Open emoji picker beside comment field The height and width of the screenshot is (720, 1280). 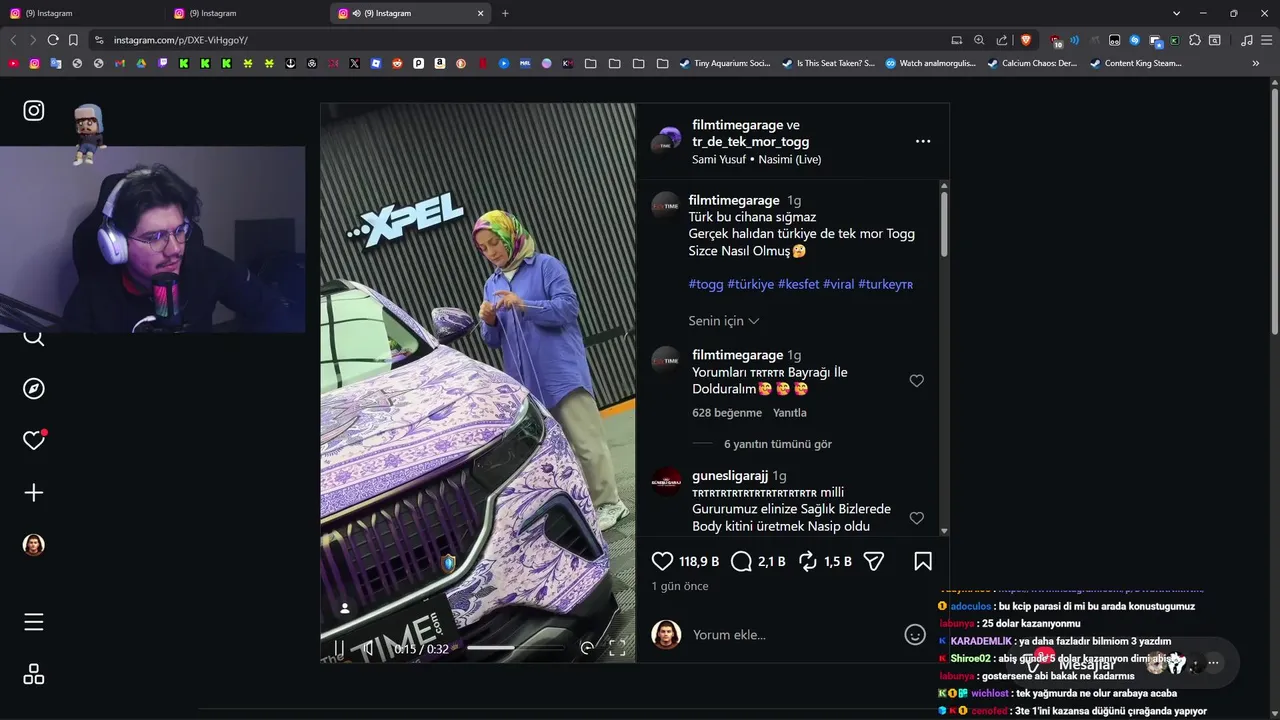(x=915, y=635)
